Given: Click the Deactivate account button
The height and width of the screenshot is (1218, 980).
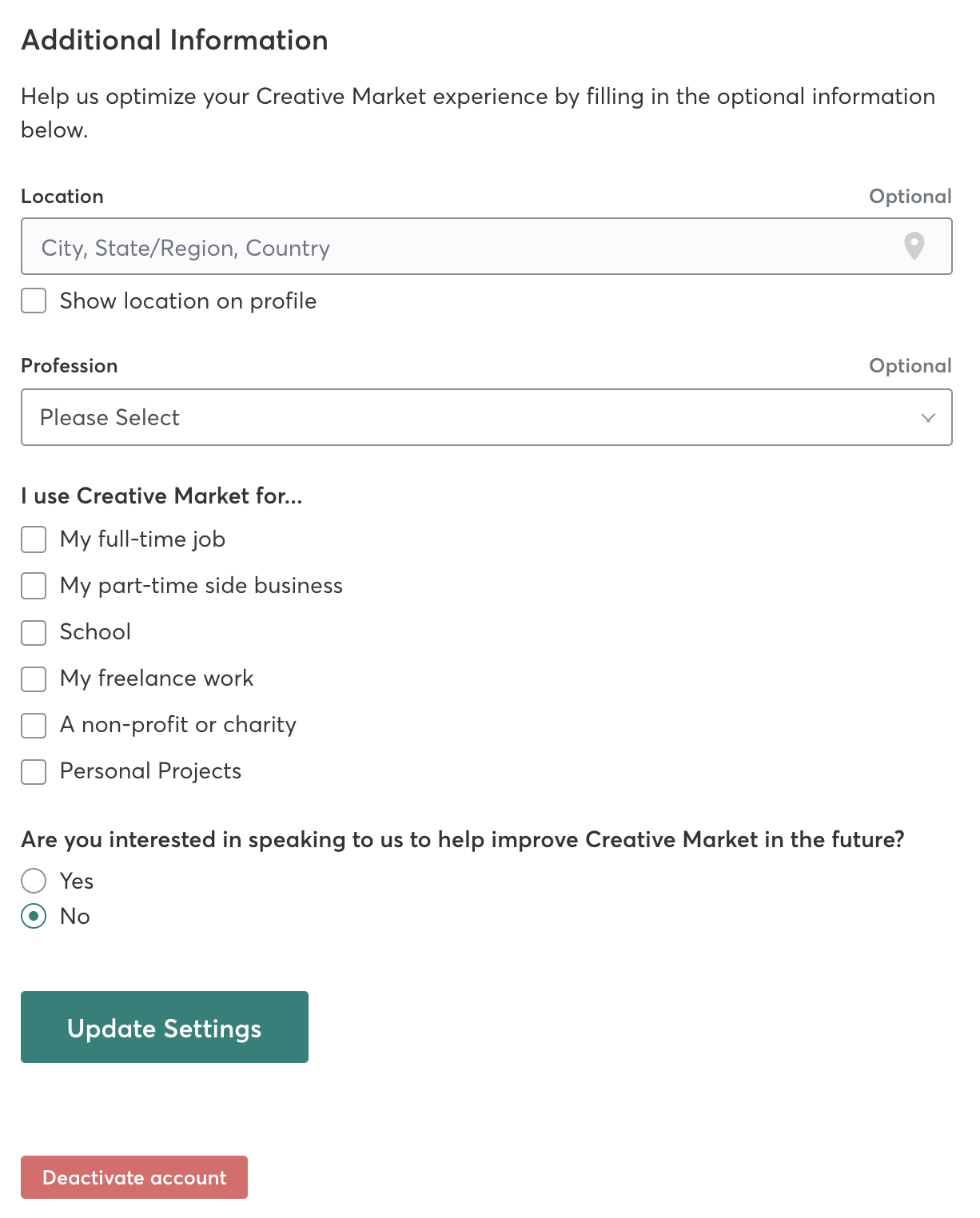Looking at the screenshot, I should (x=134, y=1177).
